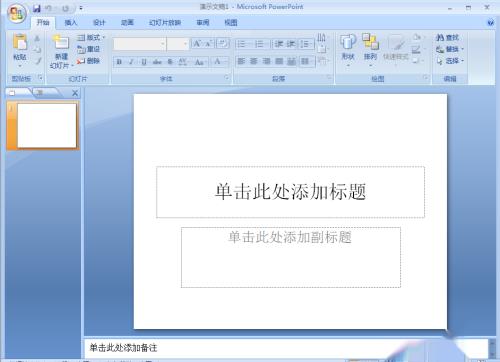Open the 选择 (Select) menu
This screenshot has height=362, width=500.
[x=450, y=61]
